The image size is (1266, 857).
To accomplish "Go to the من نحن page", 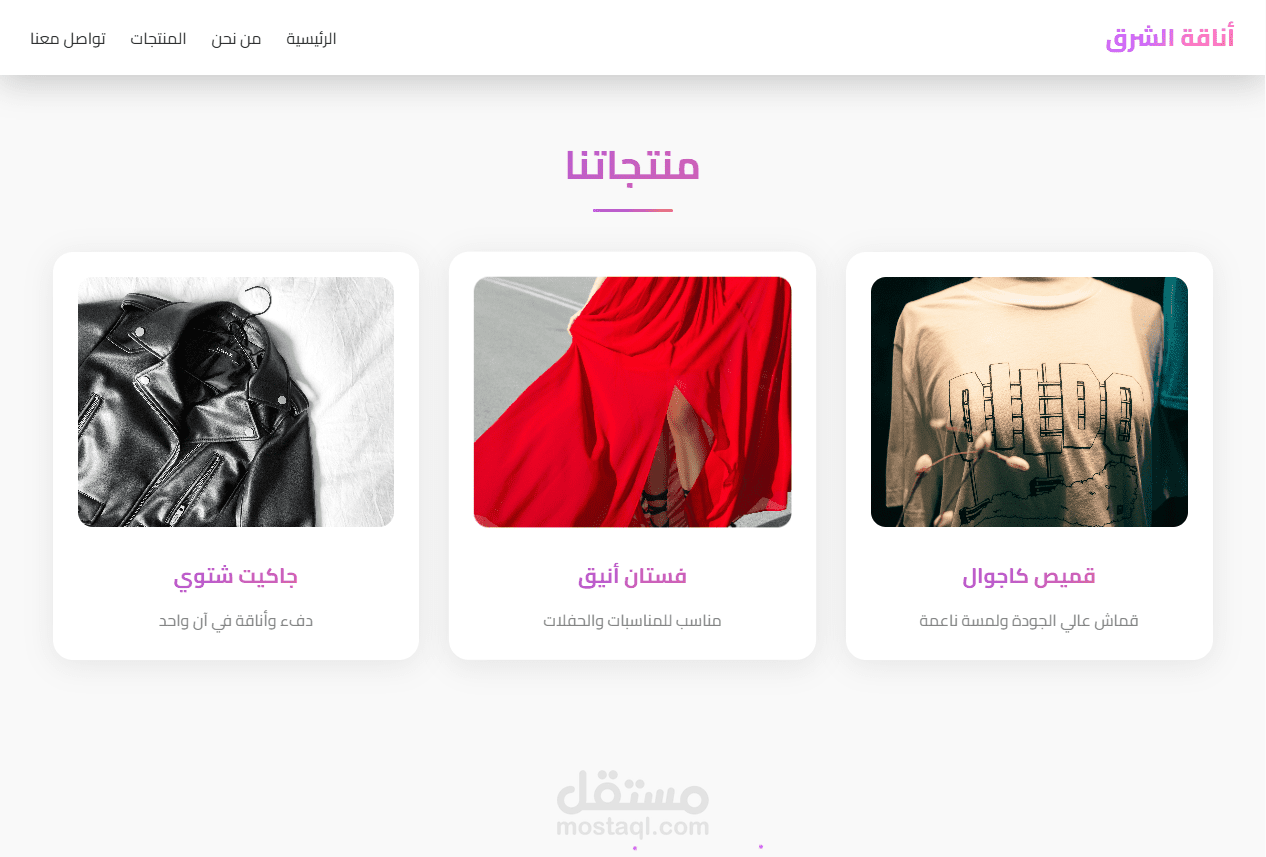I will pos(236,39).
